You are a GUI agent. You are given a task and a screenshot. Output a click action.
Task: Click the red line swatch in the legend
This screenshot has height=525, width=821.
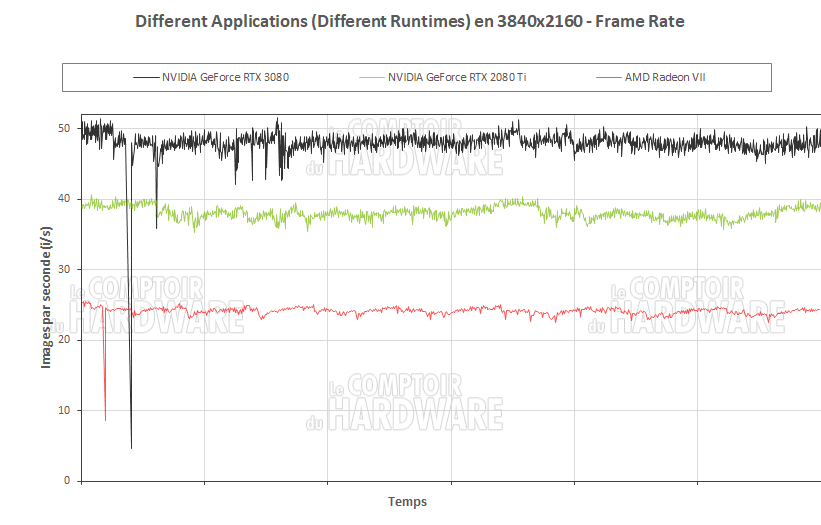[x=608, y=77]
